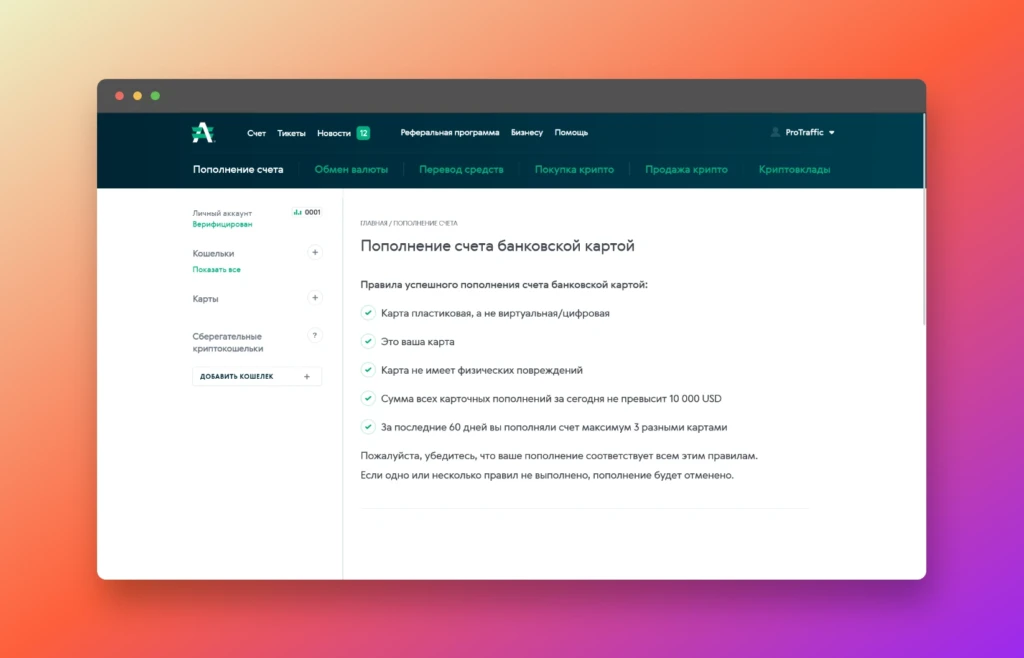The image size is (1024, 658).
Task: Click the account stats badge 0001
Action: tap(307, 212)
